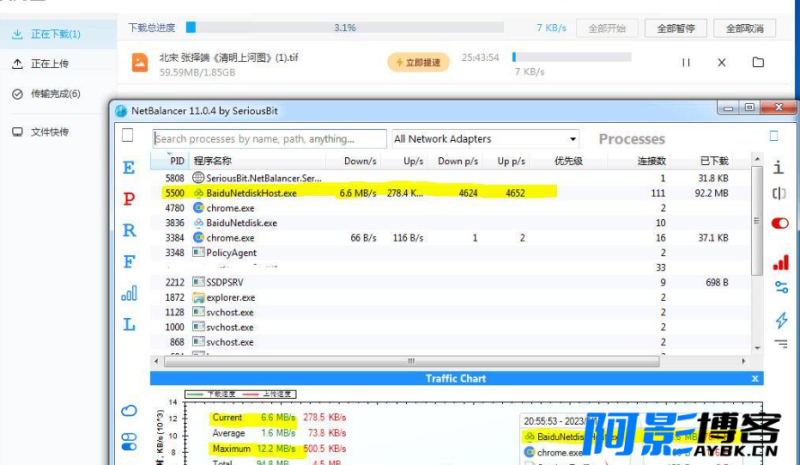Open the 传输完成(6) completed tab
Viewport: 800px width, 465px height.
(58, 94)
